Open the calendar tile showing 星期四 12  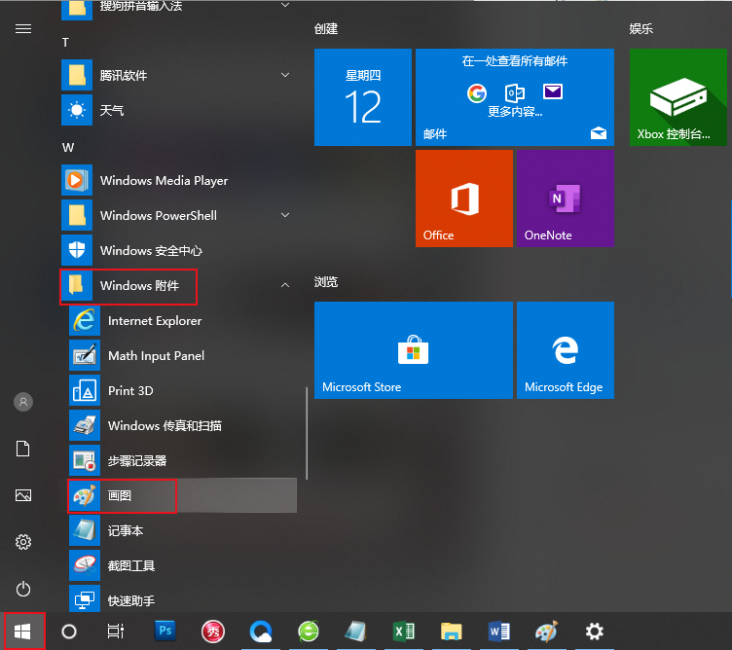363,97
